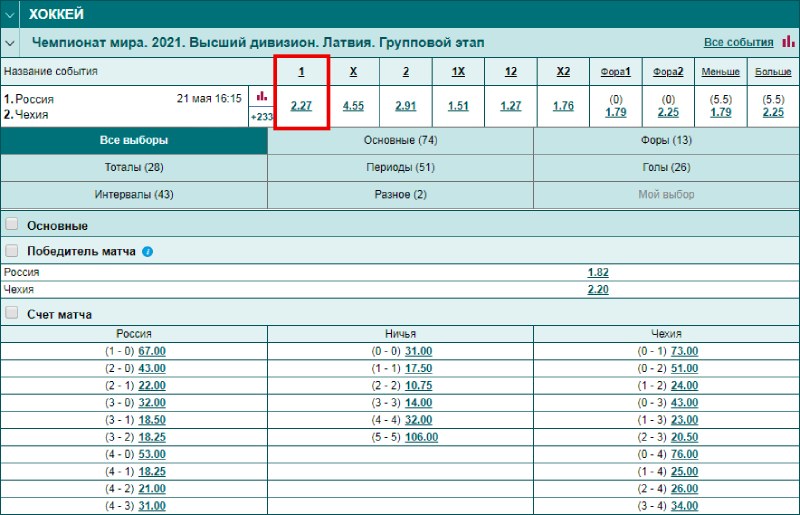This screenshot has height=515, width=800.
Task: Collapse the ХОККЕЙ section chevron
Action: pos(10,15)
